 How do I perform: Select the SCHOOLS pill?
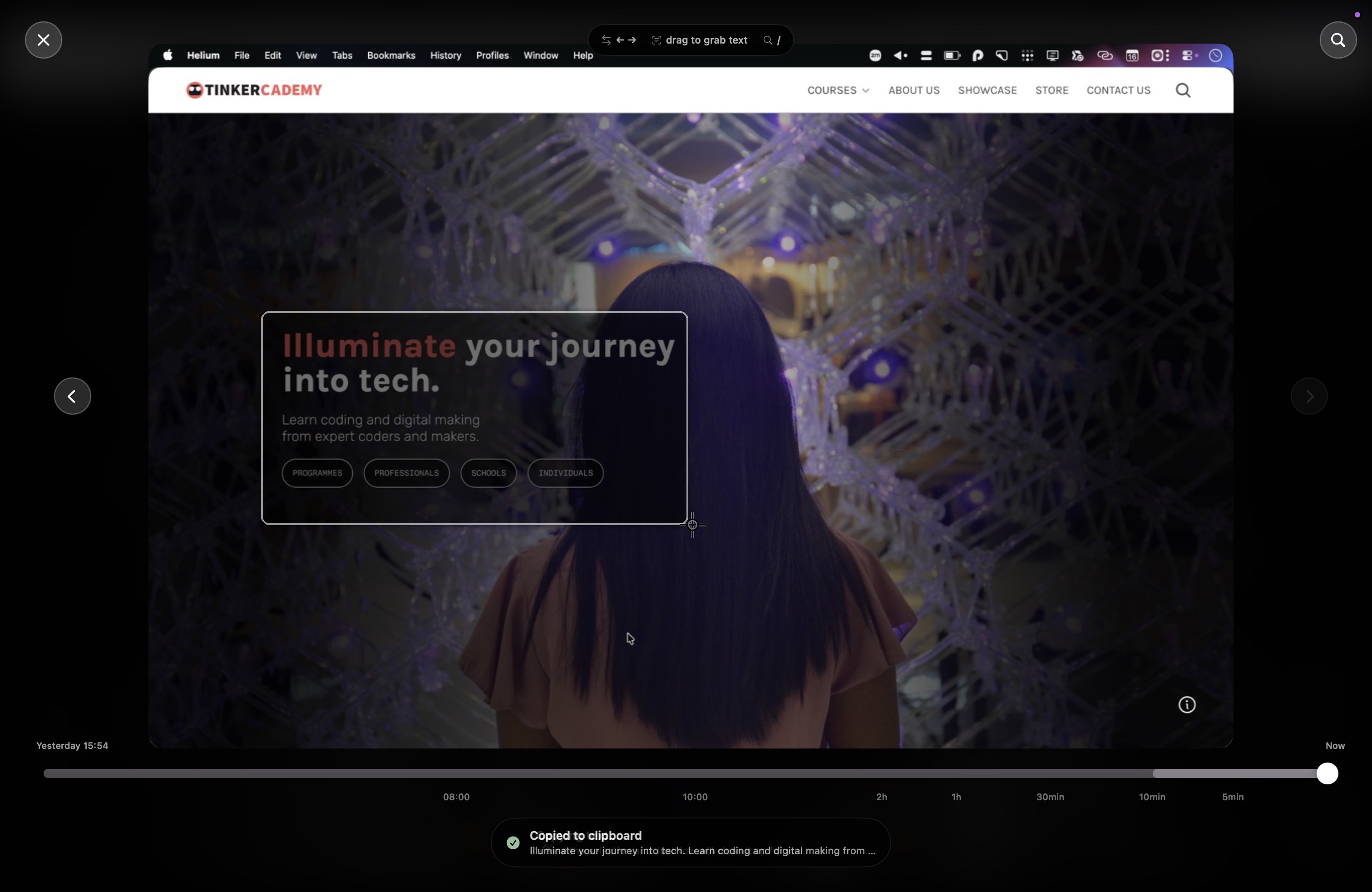coord(487,473)
